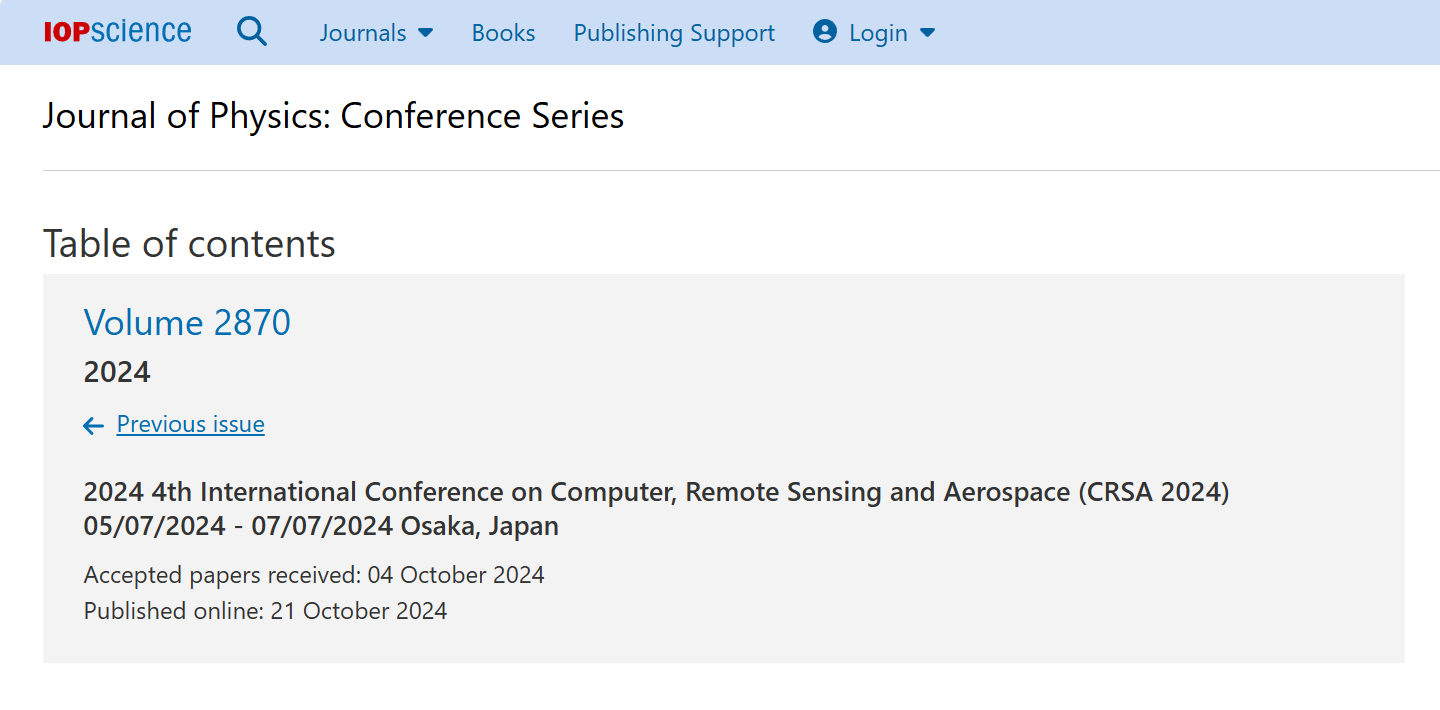
Task: Click the IOPscience logo
Action: pyautogui.click(x=117, y=32)
